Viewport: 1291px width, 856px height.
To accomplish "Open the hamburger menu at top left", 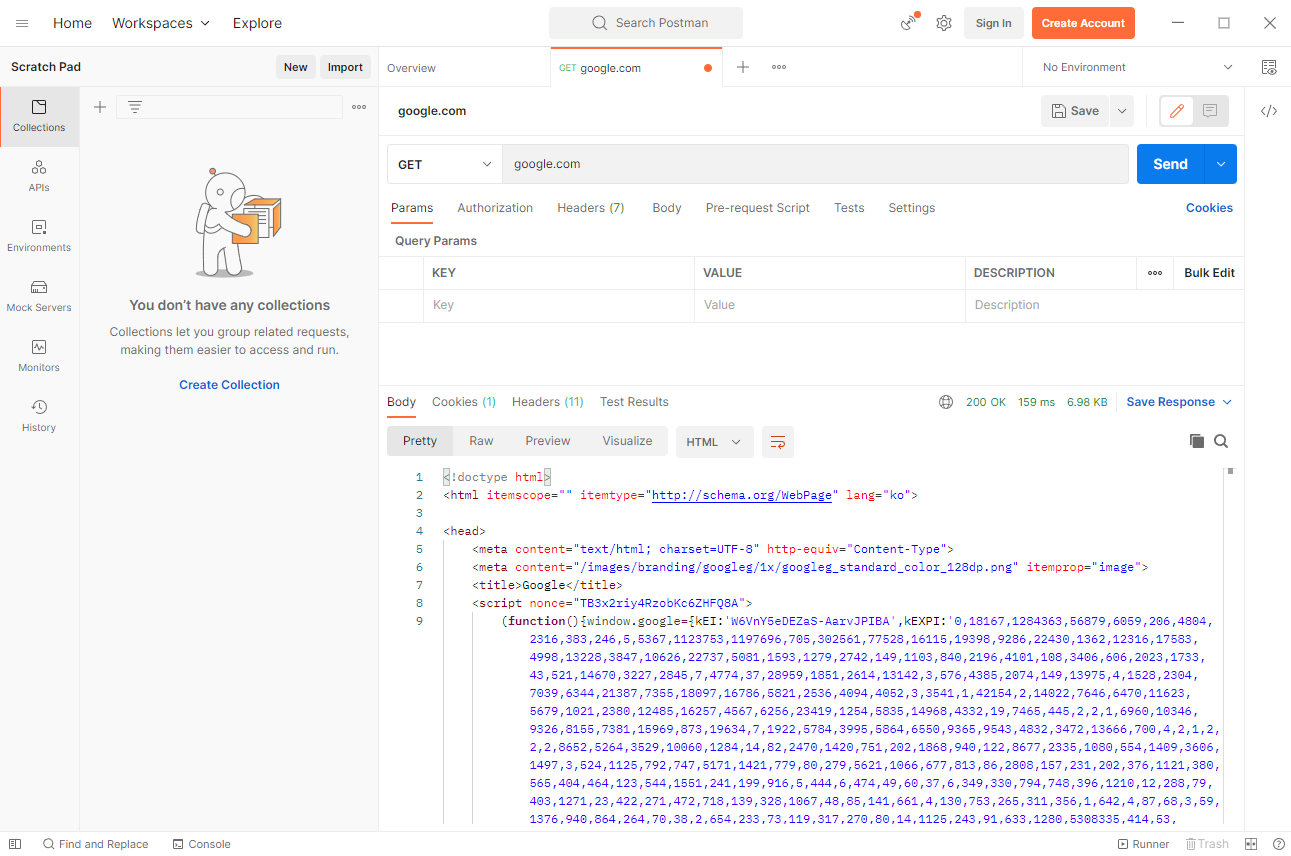I will click(x=22, y=23).
